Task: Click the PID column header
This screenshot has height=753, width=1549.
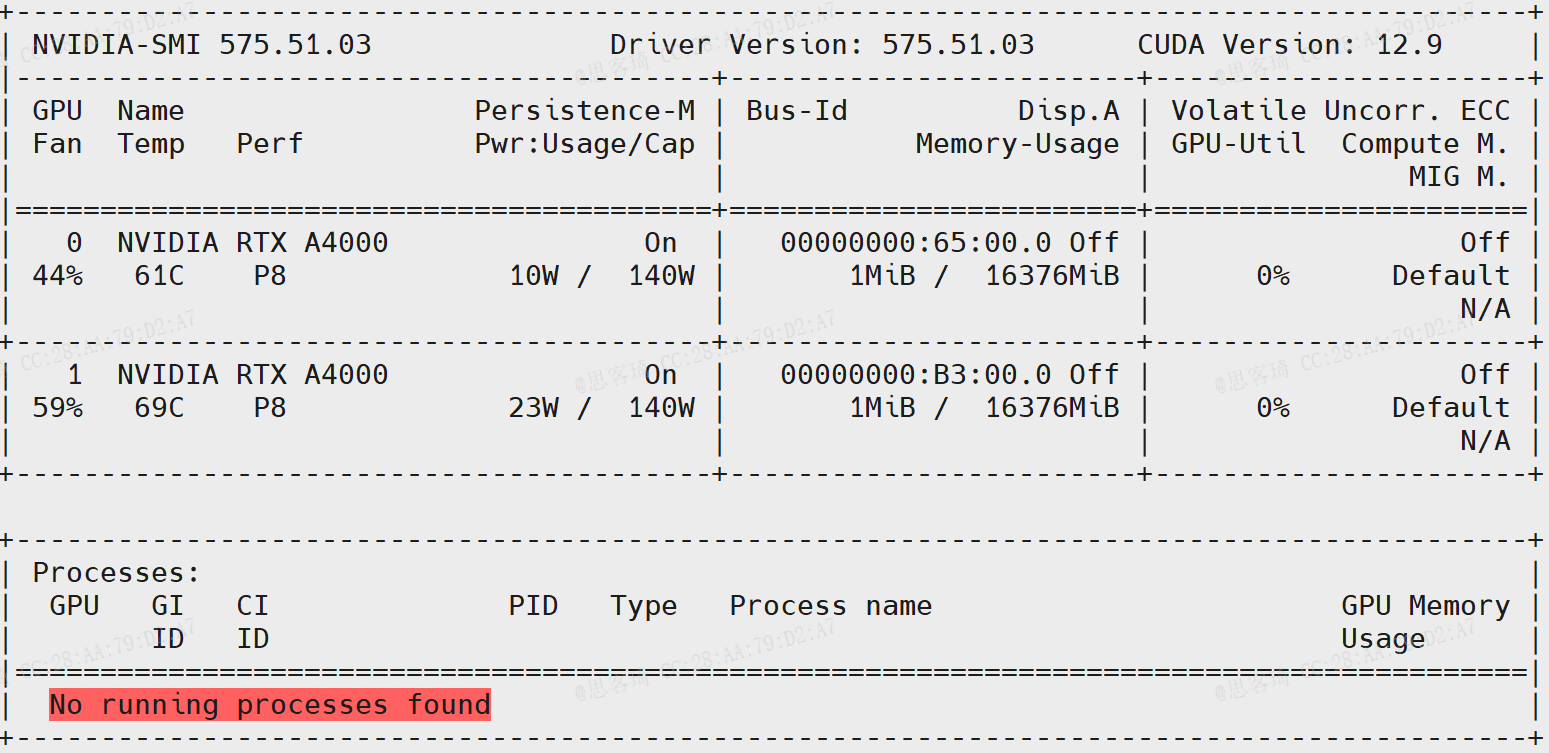Action: (x=534, y=607)
